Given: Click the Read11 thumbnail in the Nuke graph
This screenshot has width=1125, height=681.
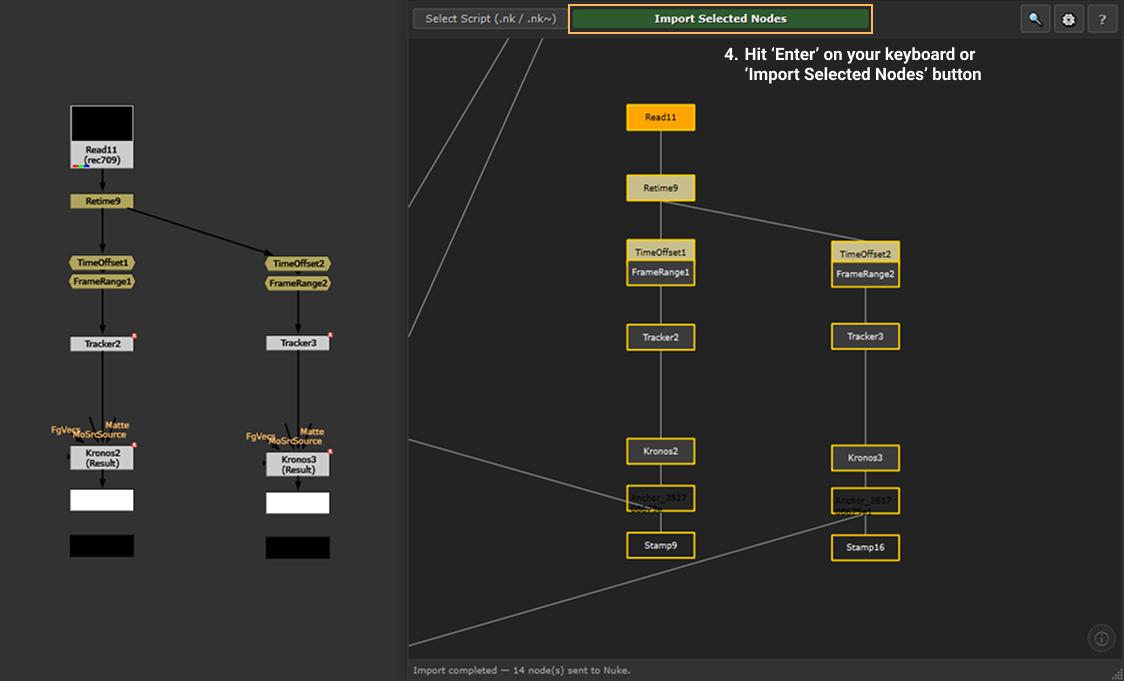Looking at the screenshot, I should coord(102,124).
